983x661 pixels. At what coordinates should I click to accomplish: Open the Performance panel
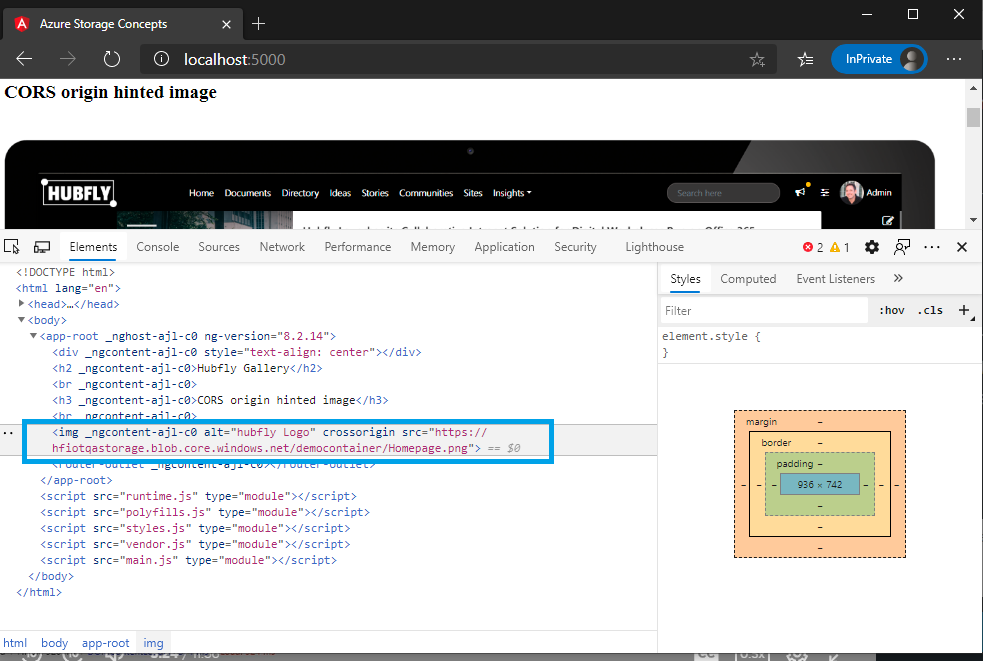click(358, 247)
